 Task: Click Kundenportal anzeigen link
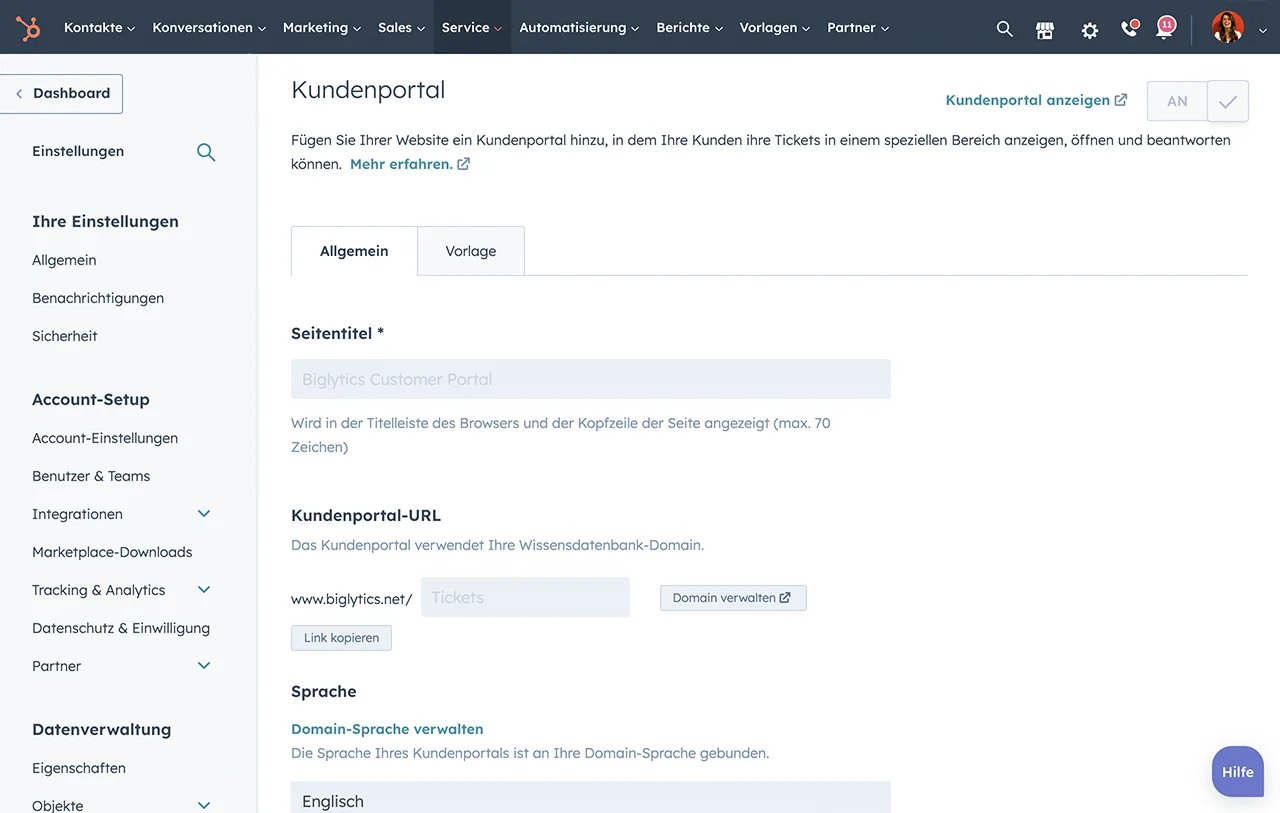coord(1028,99)
